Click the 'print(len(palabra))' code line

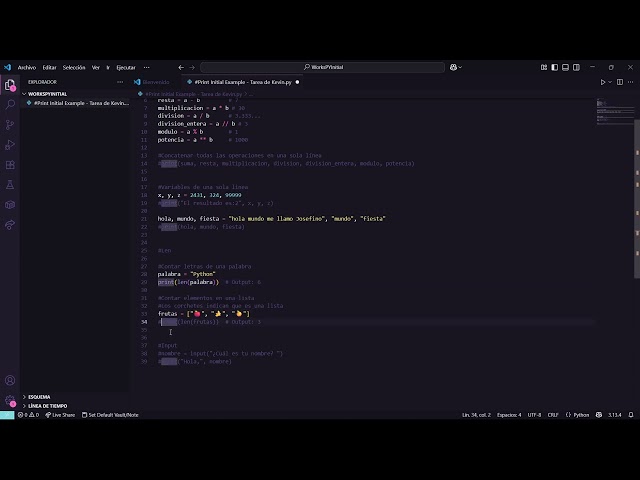point(188,282)
